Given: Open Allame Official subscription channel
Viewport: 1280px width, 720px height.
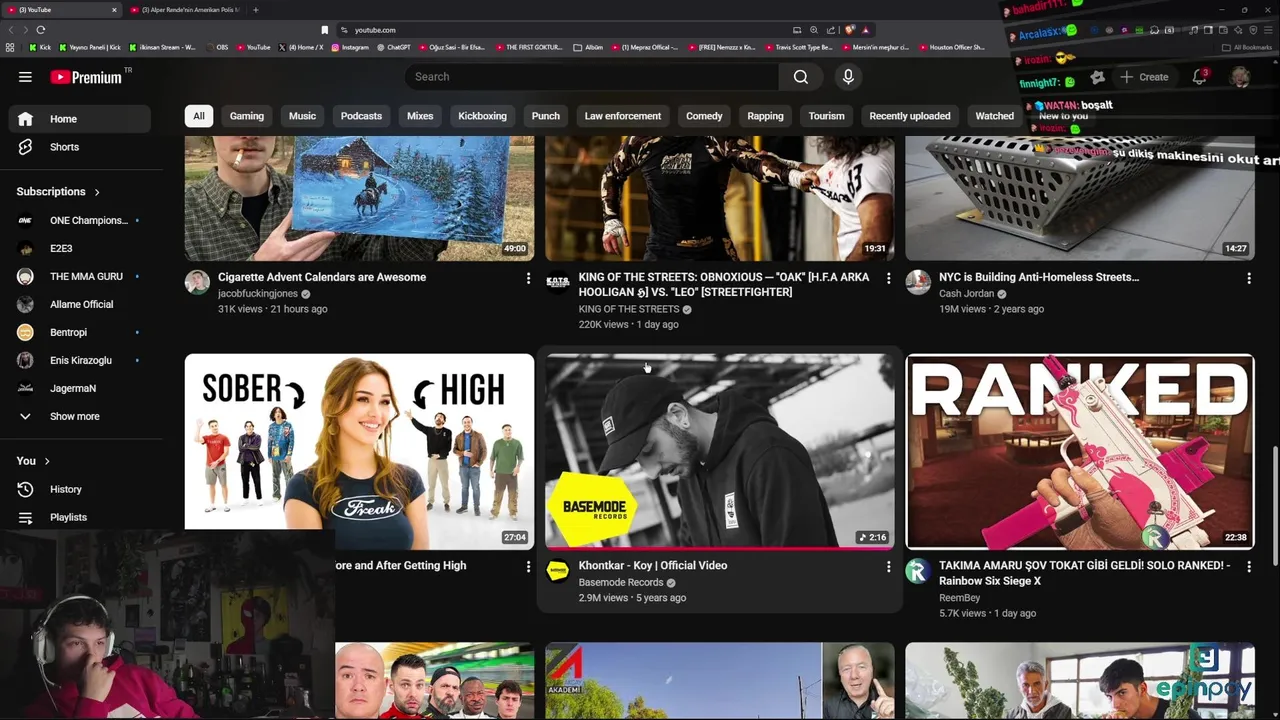Looking at the screenshot, I should (79, 304).
